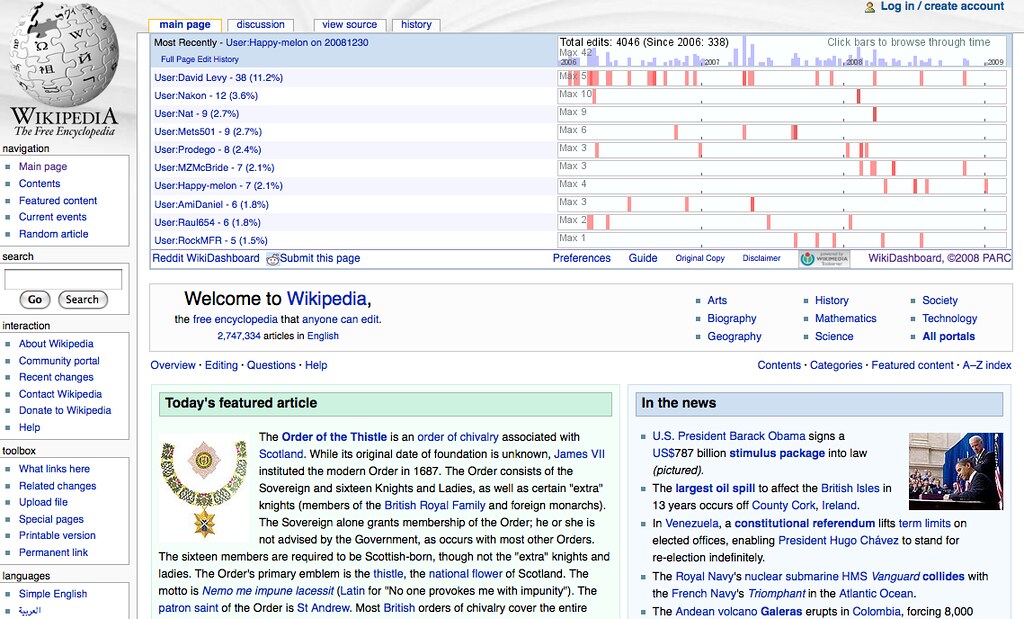Open the Obama stimulus signing photo
The height and width of the screenshot is (619, 1024).
(955, 471)
